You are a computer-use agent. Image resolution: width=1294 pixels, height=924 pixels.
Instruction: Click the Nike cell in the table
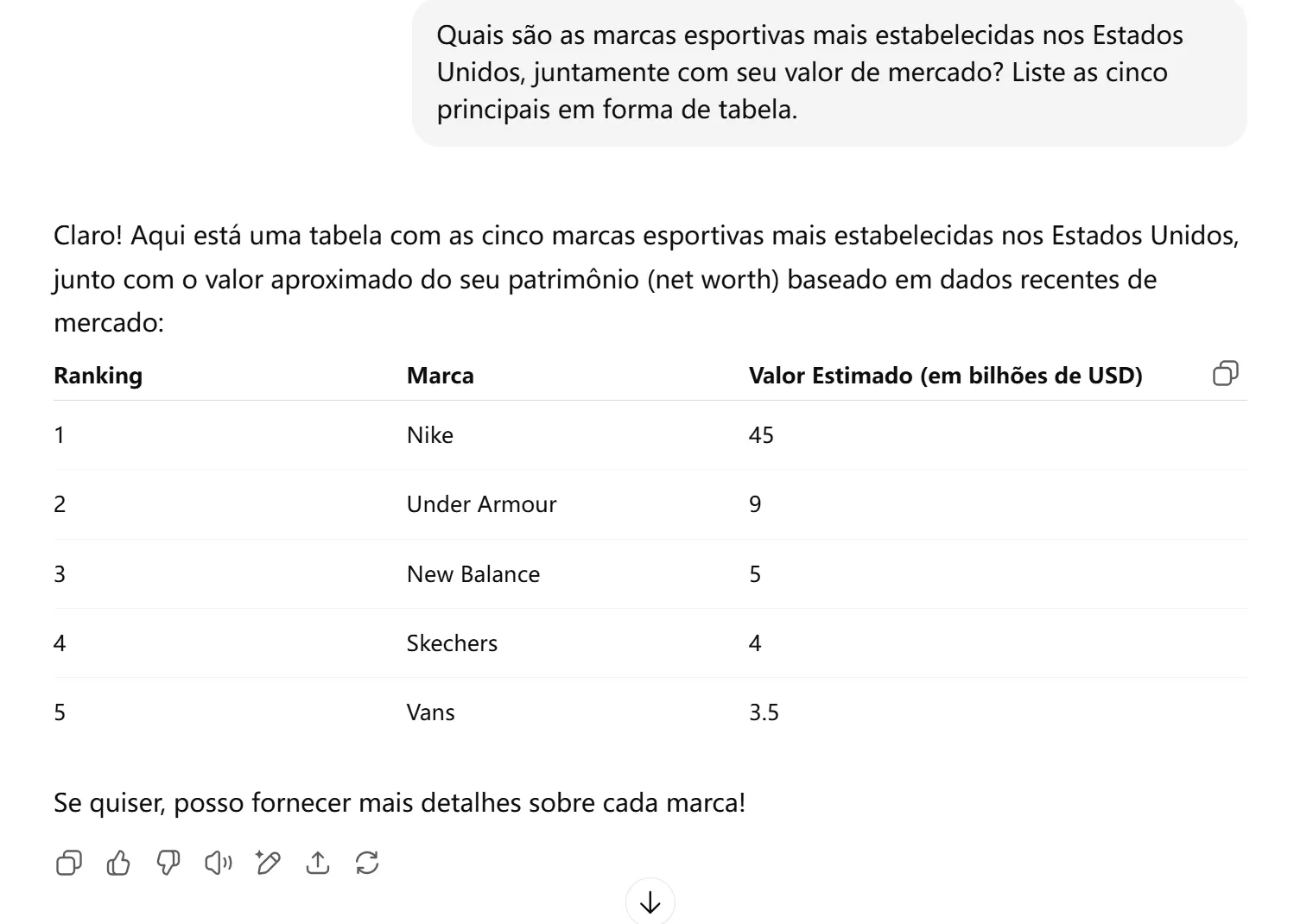(430, 435)
